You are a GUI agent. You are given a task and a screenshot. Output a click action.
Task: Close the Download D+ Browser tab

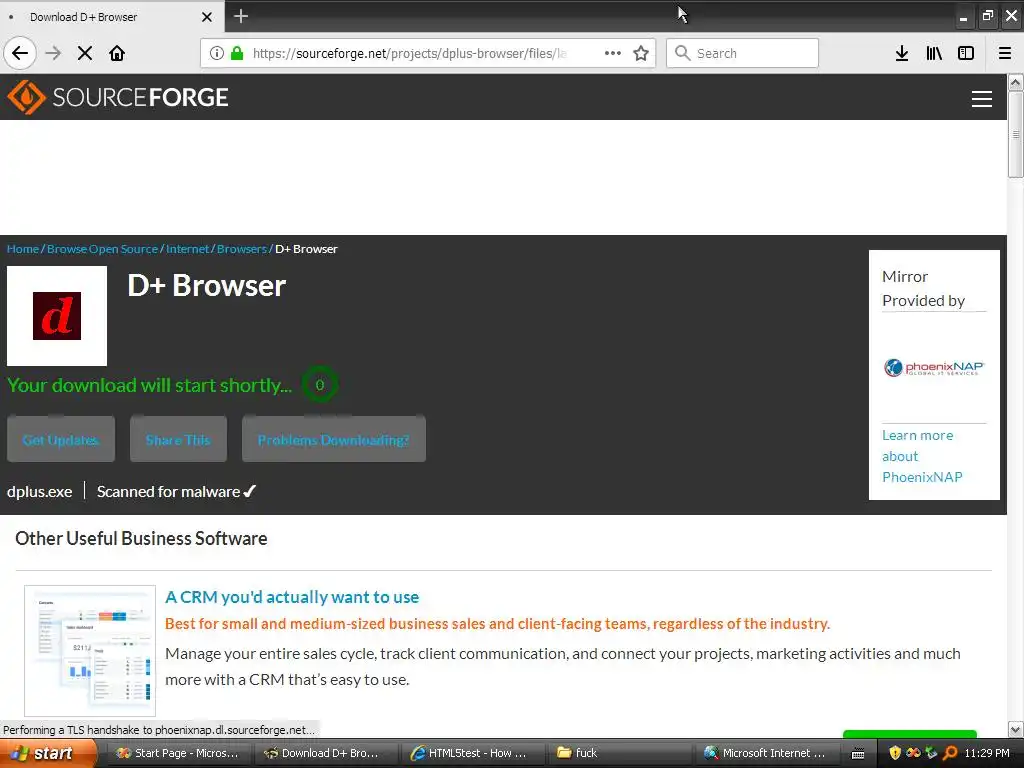(x=207, y=17)
